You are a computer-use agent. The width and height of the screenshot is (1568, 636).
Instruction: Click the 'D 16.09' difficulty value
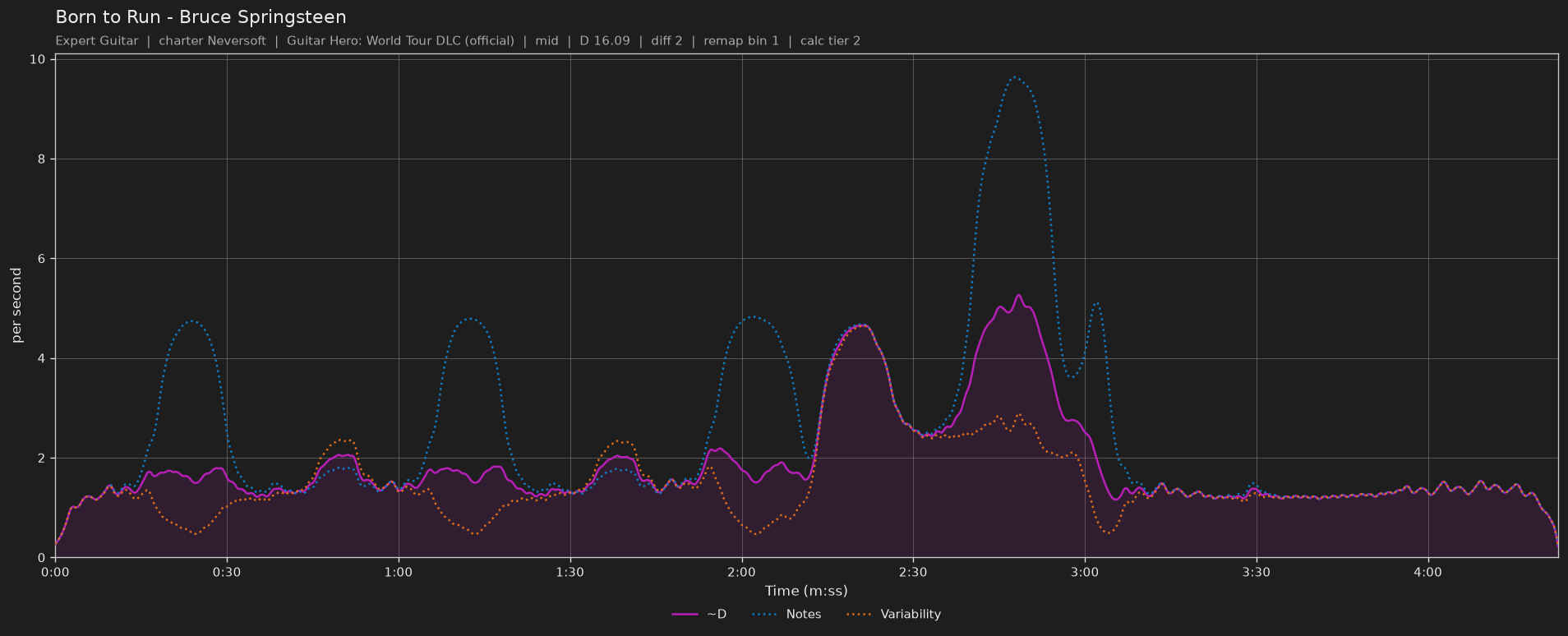[605, 41]
